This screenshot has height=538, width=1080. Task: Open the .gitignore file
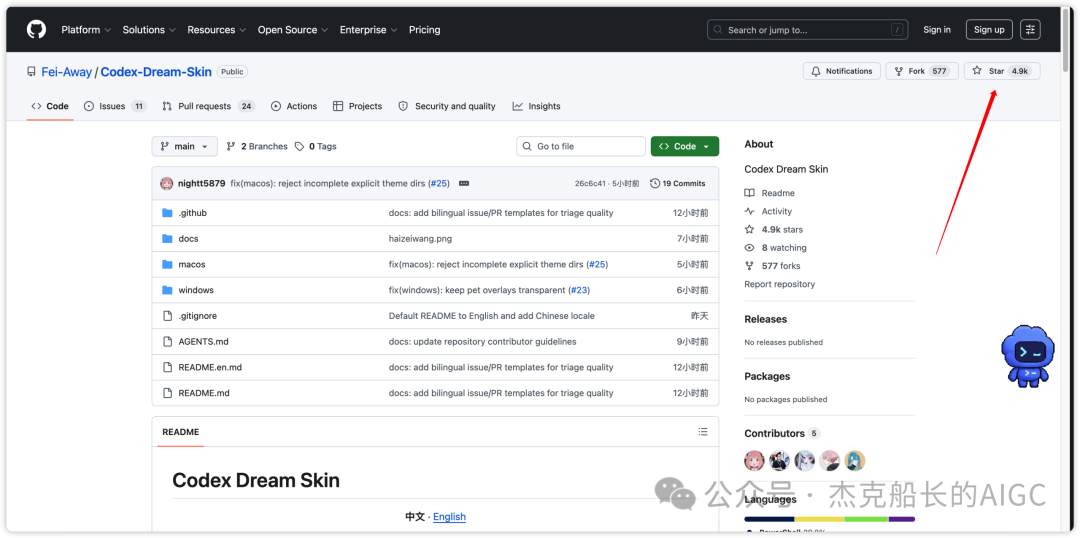[198, 315]
